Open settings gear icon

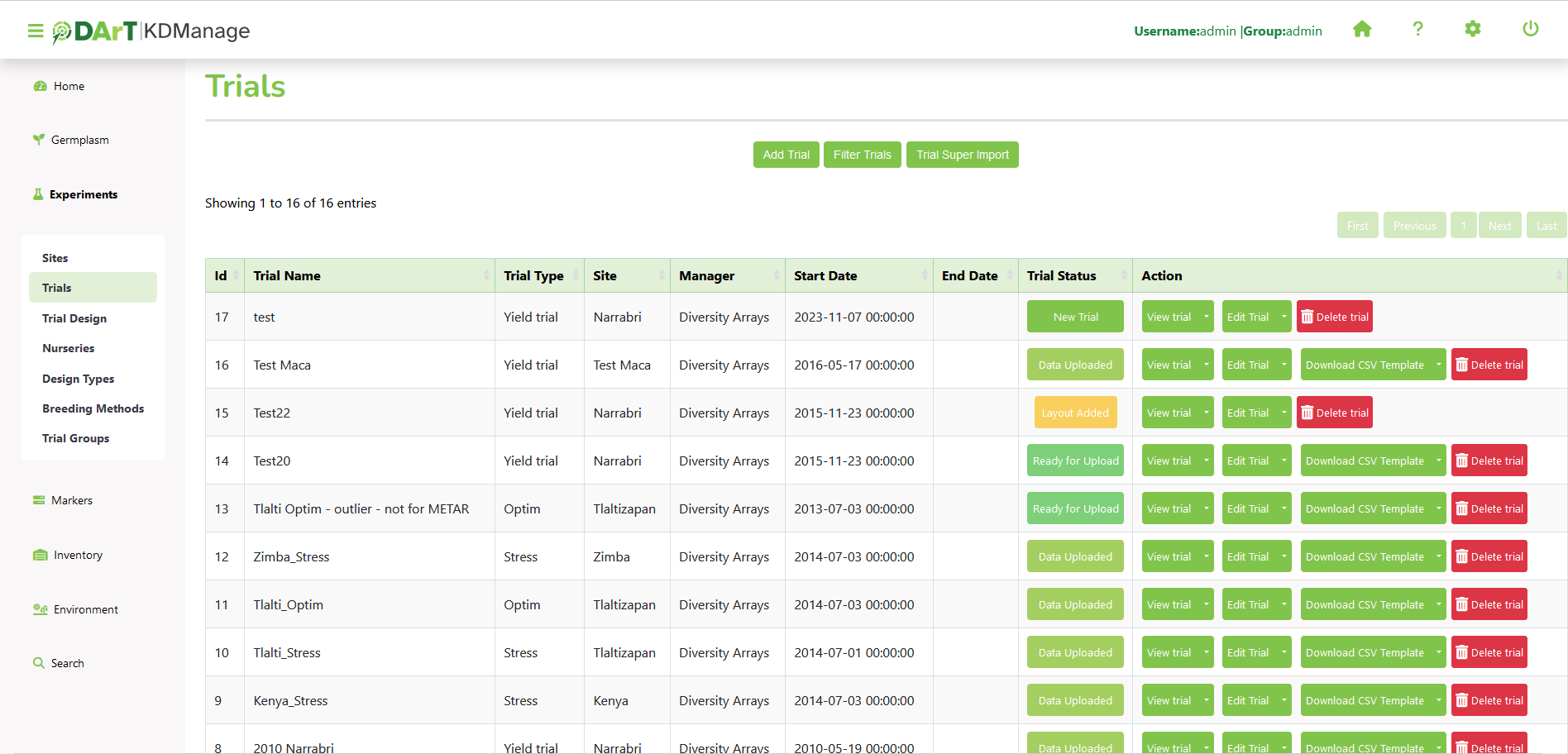[1472, 30]
